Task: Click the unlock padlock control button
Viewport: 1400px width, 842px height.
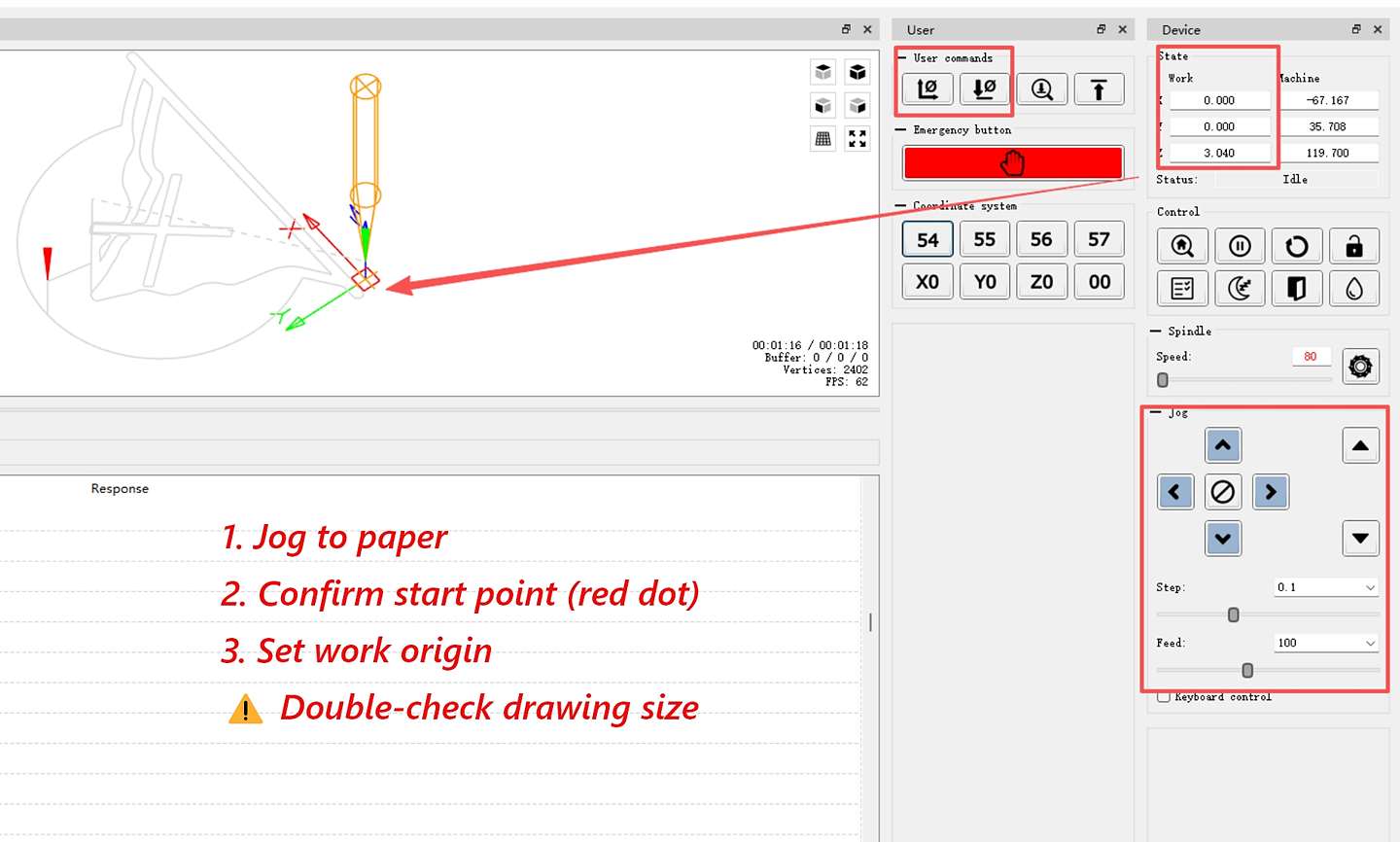Action: 1354,246
